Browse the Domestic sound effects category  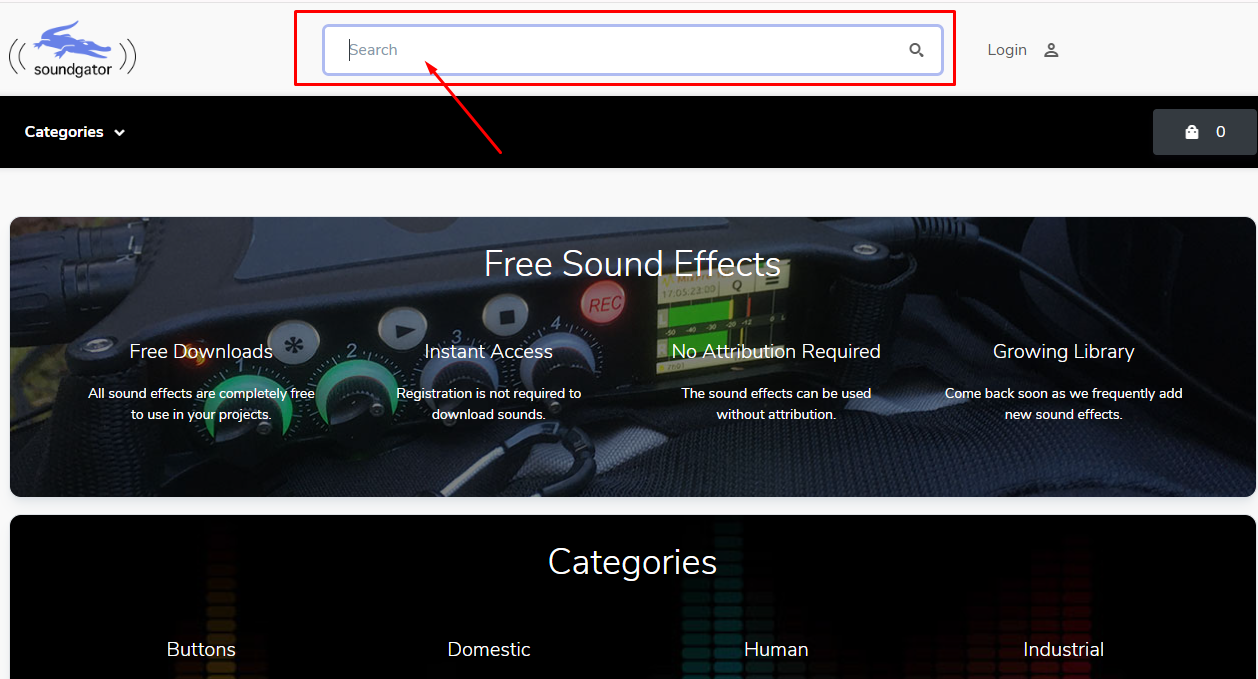tap(489, 649)
